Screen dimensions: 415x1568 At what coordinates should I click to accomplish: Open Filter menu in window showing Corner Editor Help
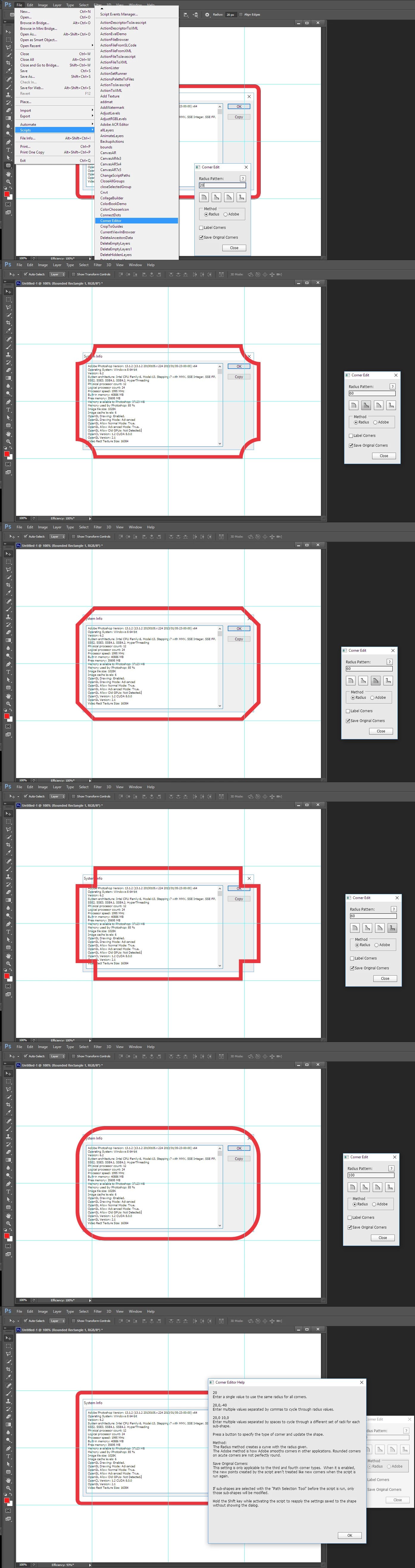click(97, 1312)
